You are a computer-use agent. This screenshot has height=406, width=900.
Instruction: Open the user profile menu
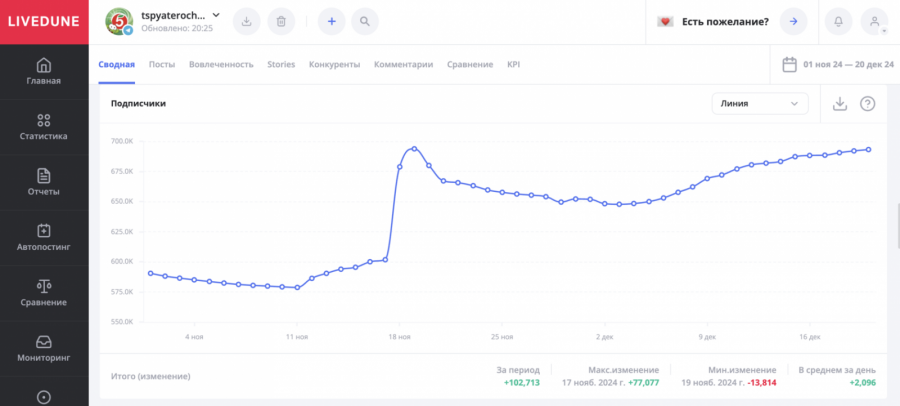click(874, 21)
